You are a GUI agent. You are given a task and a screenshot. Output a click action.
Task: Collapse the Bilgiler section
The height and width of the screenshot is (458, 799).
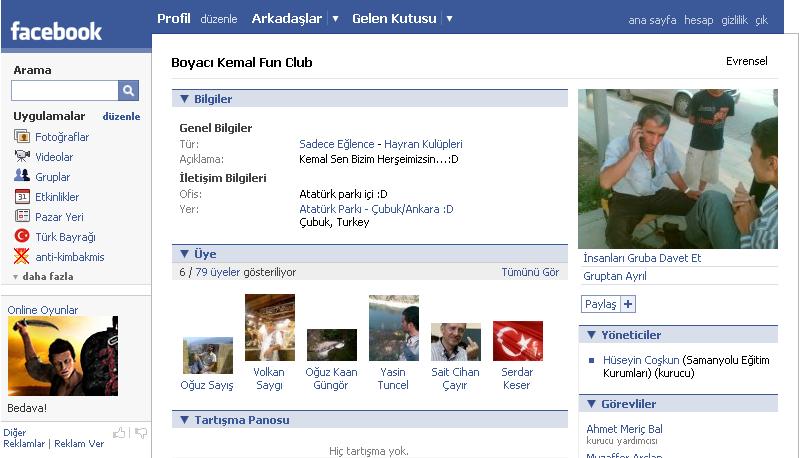tap(184, 99)
